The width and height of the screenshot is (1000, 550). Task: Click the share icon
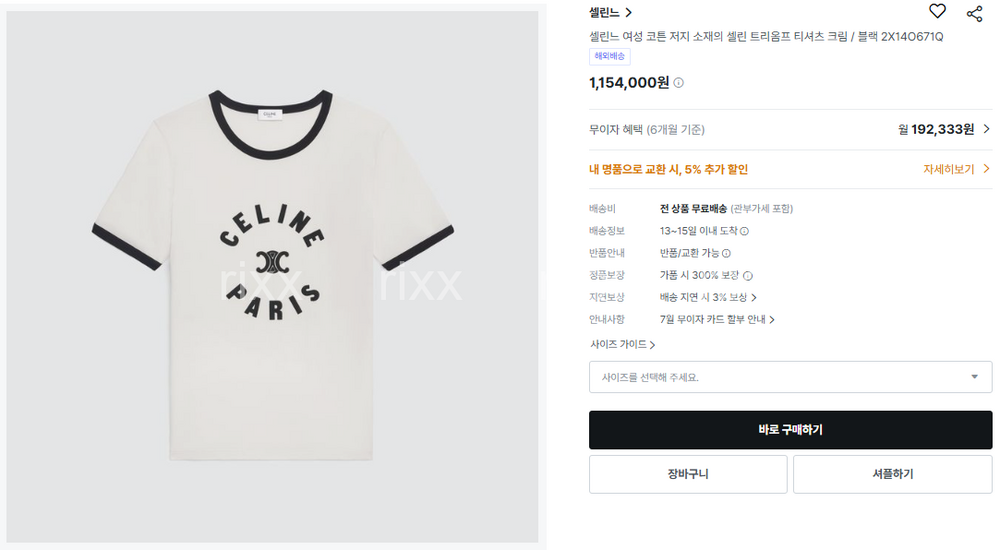[974, 13]
